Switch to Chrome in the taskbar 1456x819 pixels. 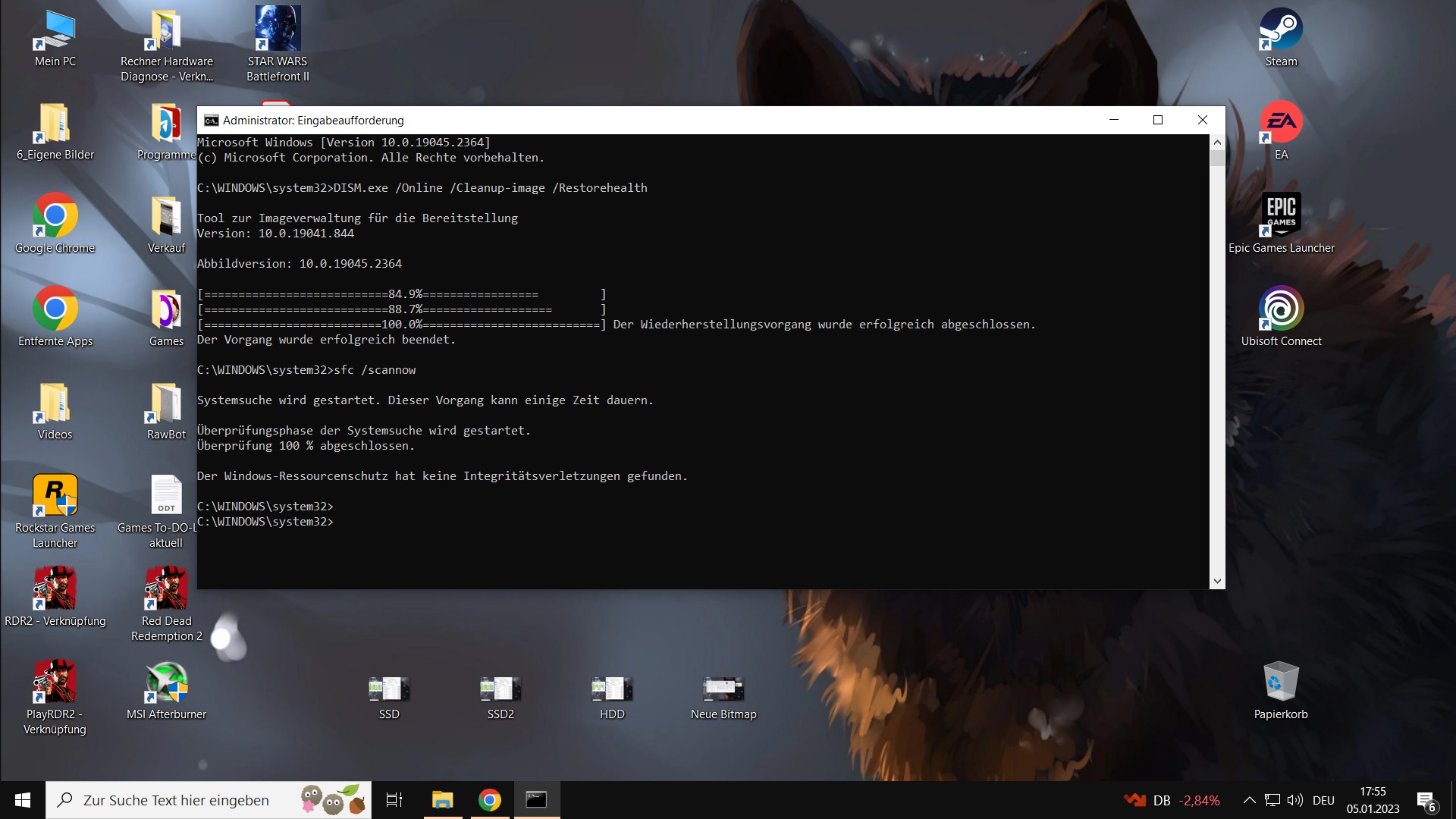490,800
